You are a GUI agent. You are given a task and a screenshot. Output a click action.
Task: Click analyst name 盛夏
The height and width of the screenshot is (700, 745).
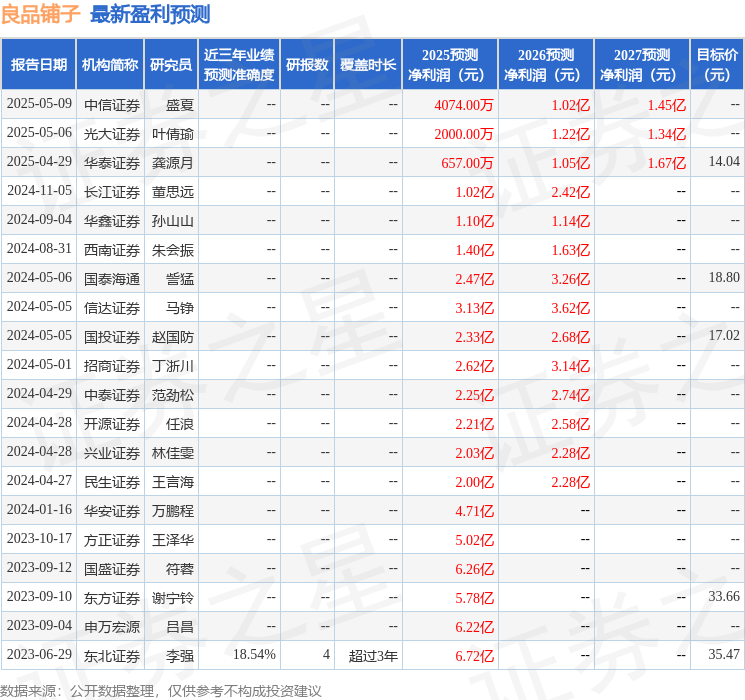coord(180,105)
